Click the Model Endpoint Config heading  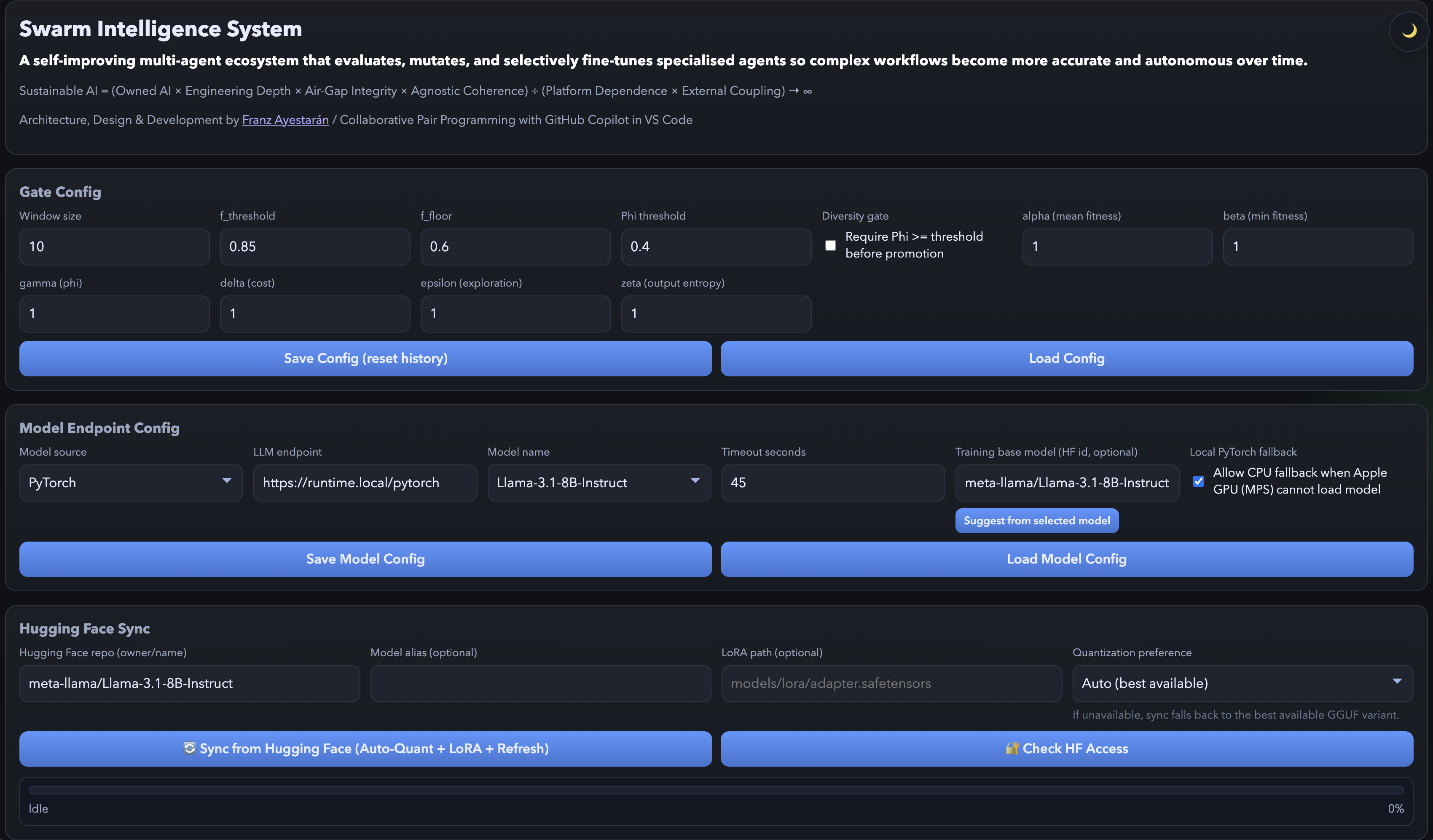tap(99, 428)
